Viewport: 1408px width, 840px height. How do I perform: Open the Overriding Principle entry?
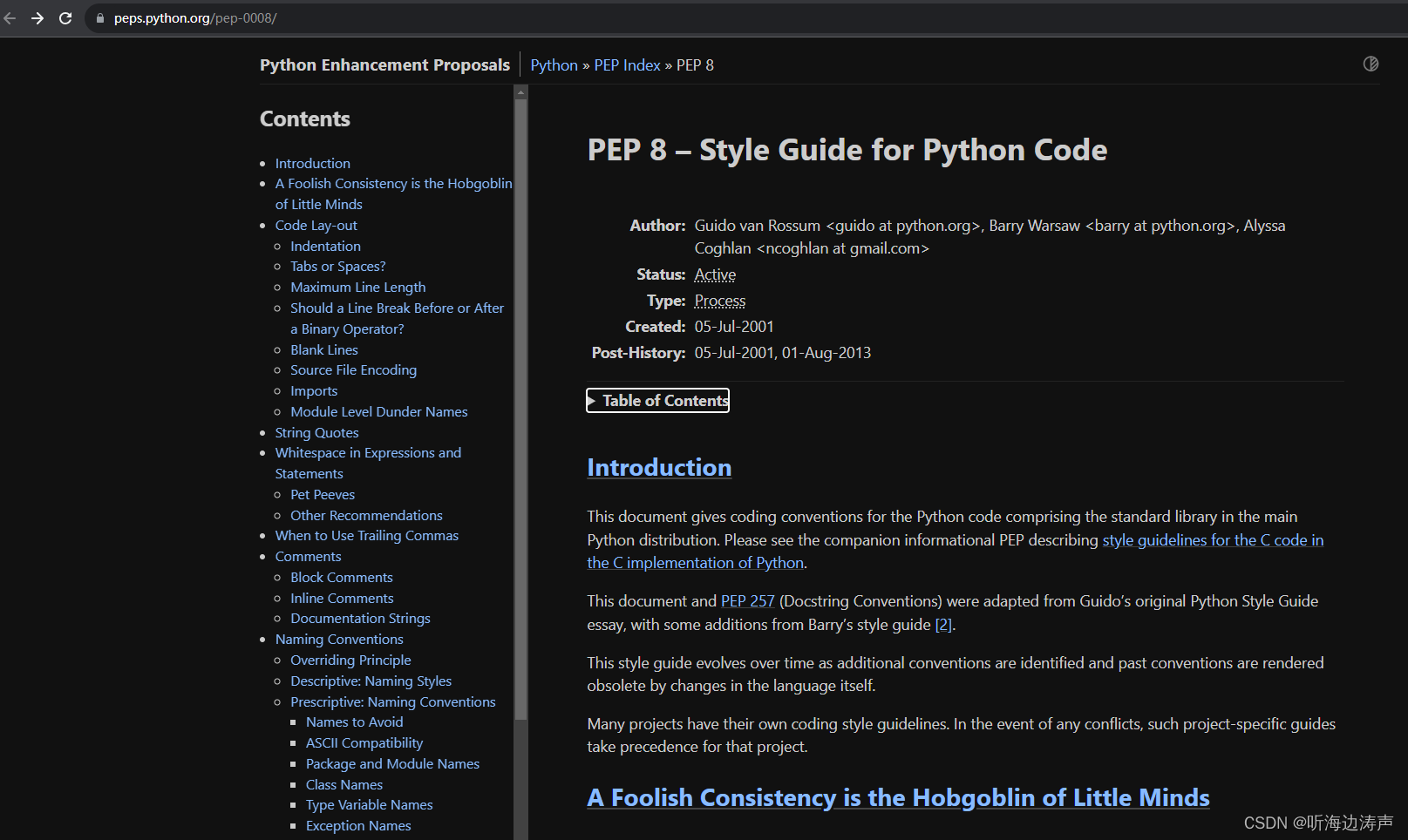pos(350,660)
